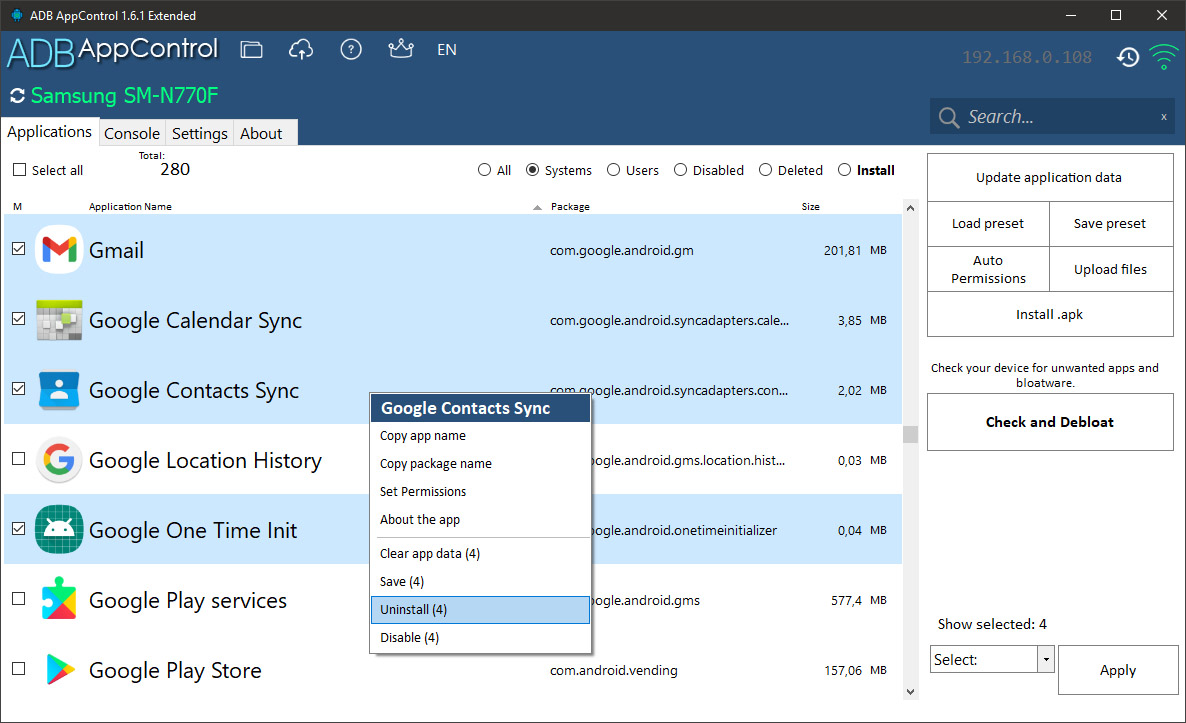Open the About tab

(262, 133)
